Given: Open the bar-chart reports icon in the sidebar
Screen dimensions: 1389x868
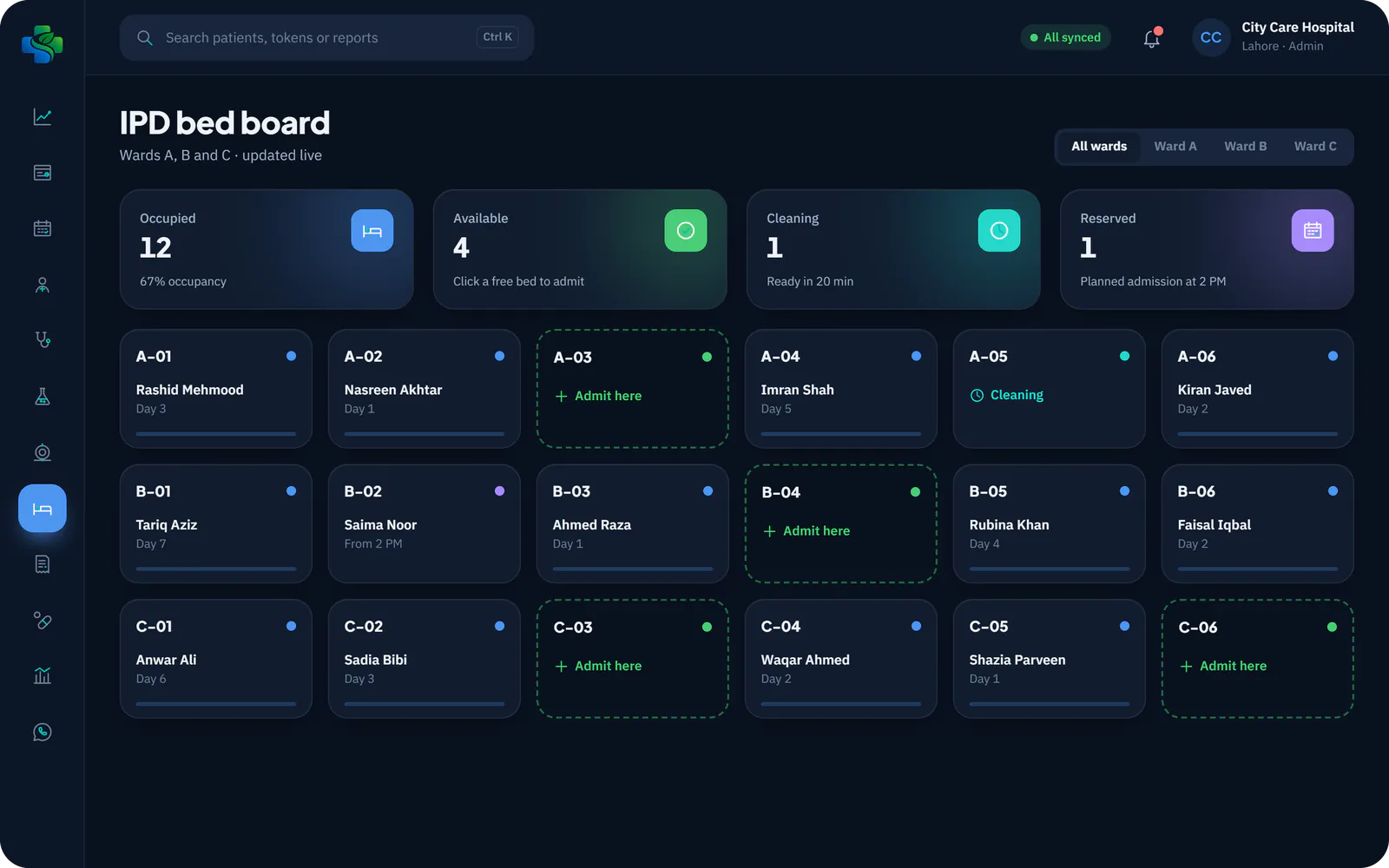Looking at the screenshot, I should point(43,676).
